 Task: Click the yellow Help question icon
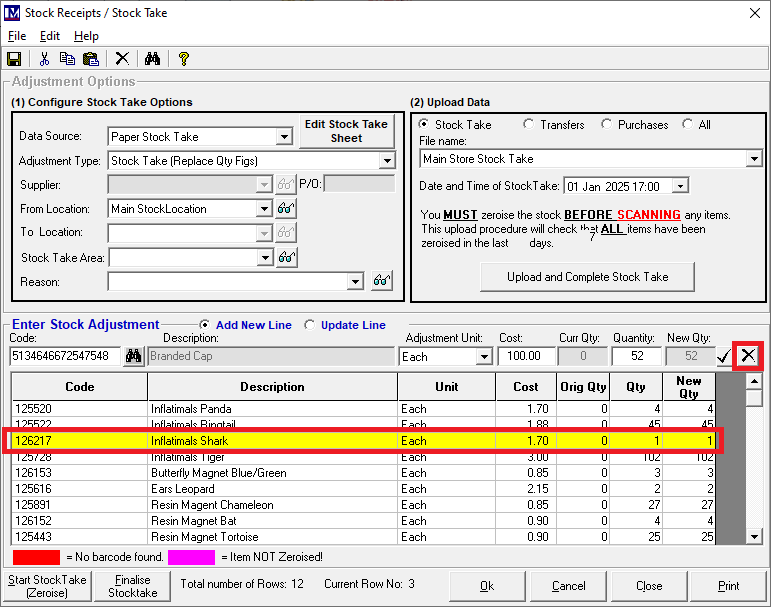pos(183,59)
